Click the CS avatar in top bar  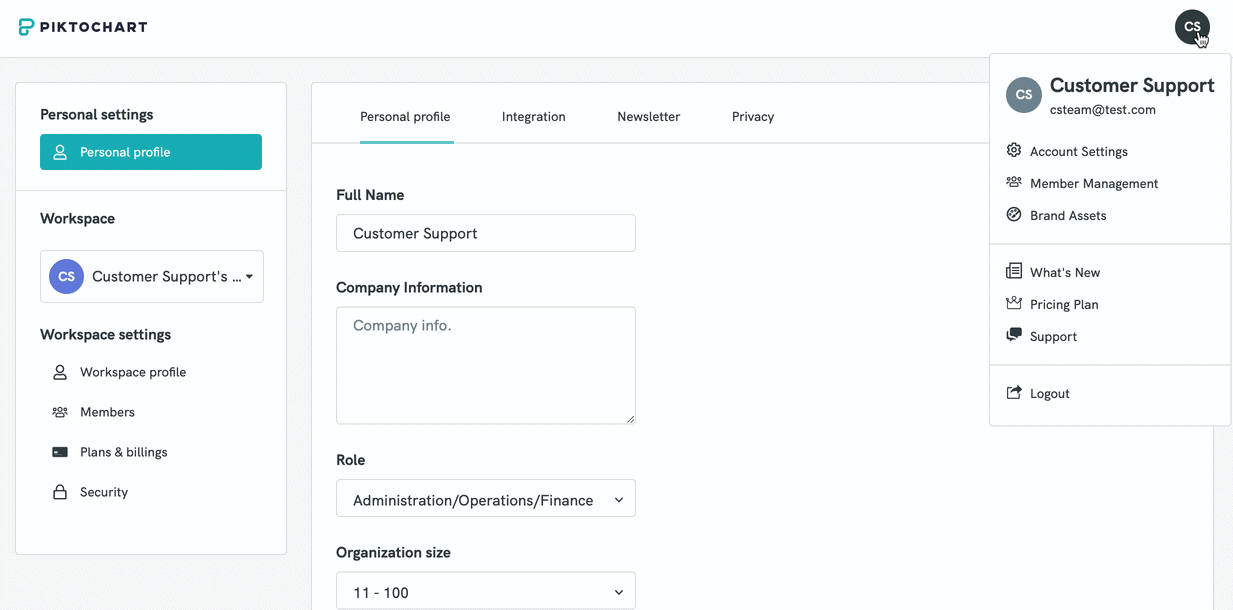tap(1191, 27)
